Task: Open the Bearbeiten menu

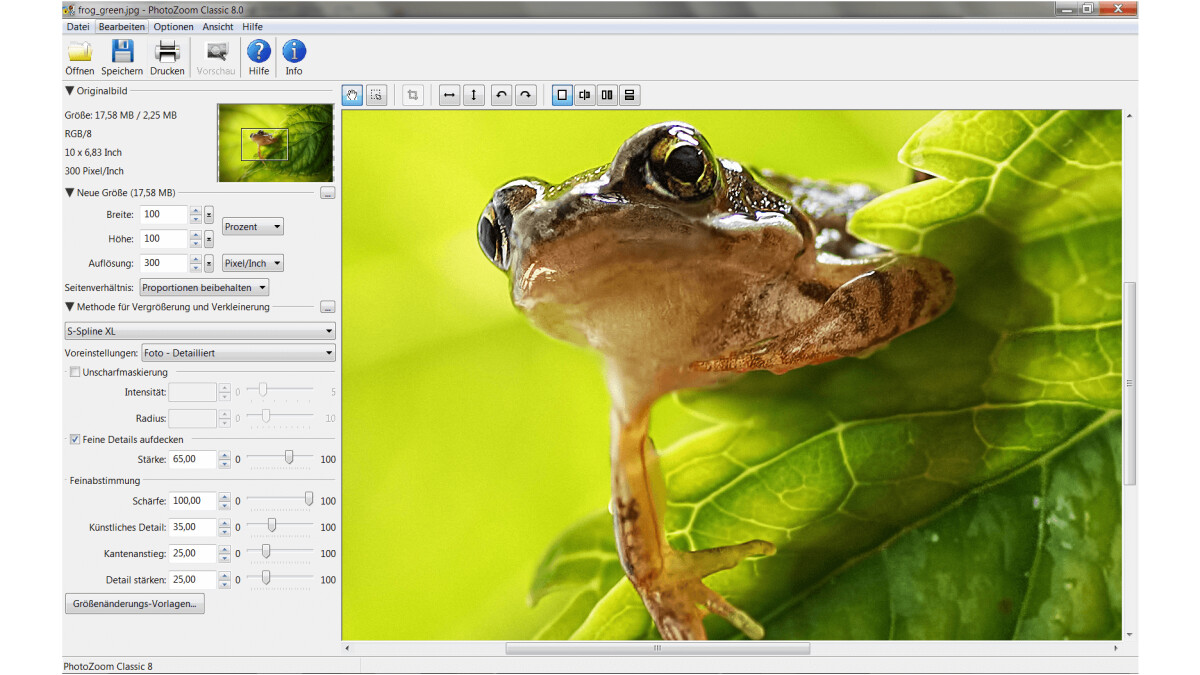Action: pos(122,27)
